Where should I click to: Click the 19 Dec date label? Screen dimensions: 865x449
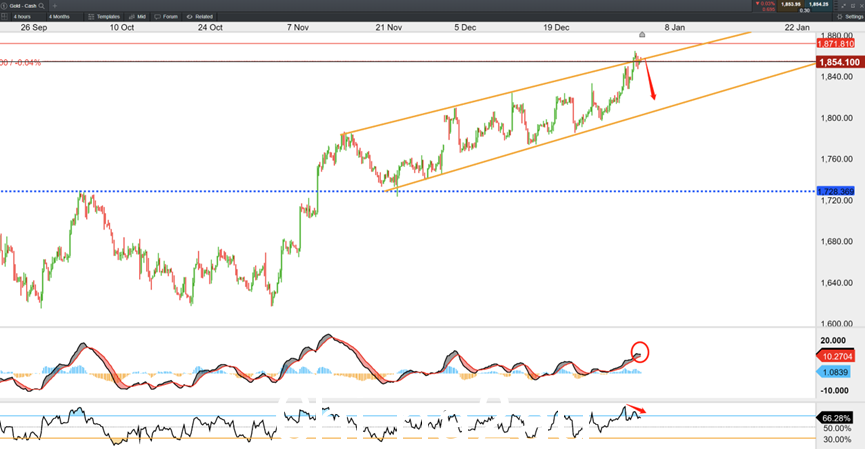556,27
